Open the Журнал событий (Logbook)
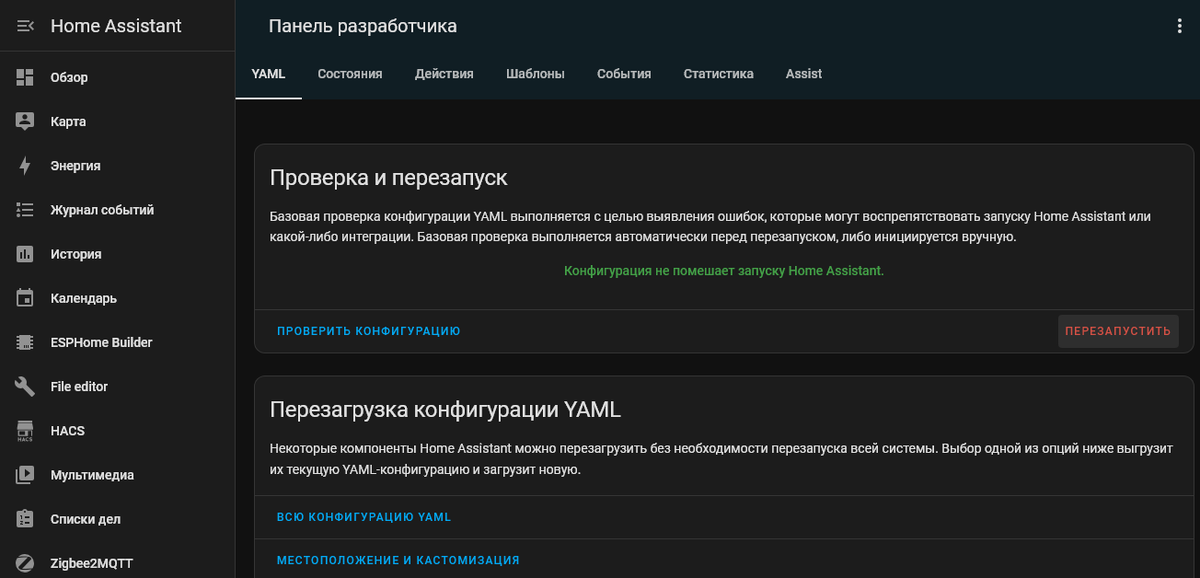 tap(101, 209)
